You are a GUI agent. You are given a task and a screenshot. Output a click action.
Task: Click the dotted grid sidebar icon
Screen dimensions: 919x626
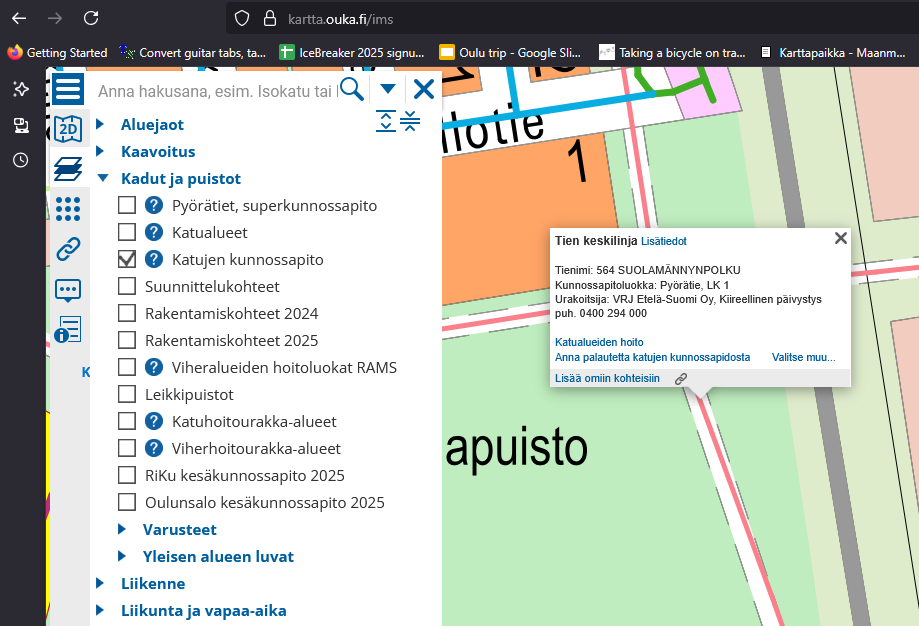[68, 209]
